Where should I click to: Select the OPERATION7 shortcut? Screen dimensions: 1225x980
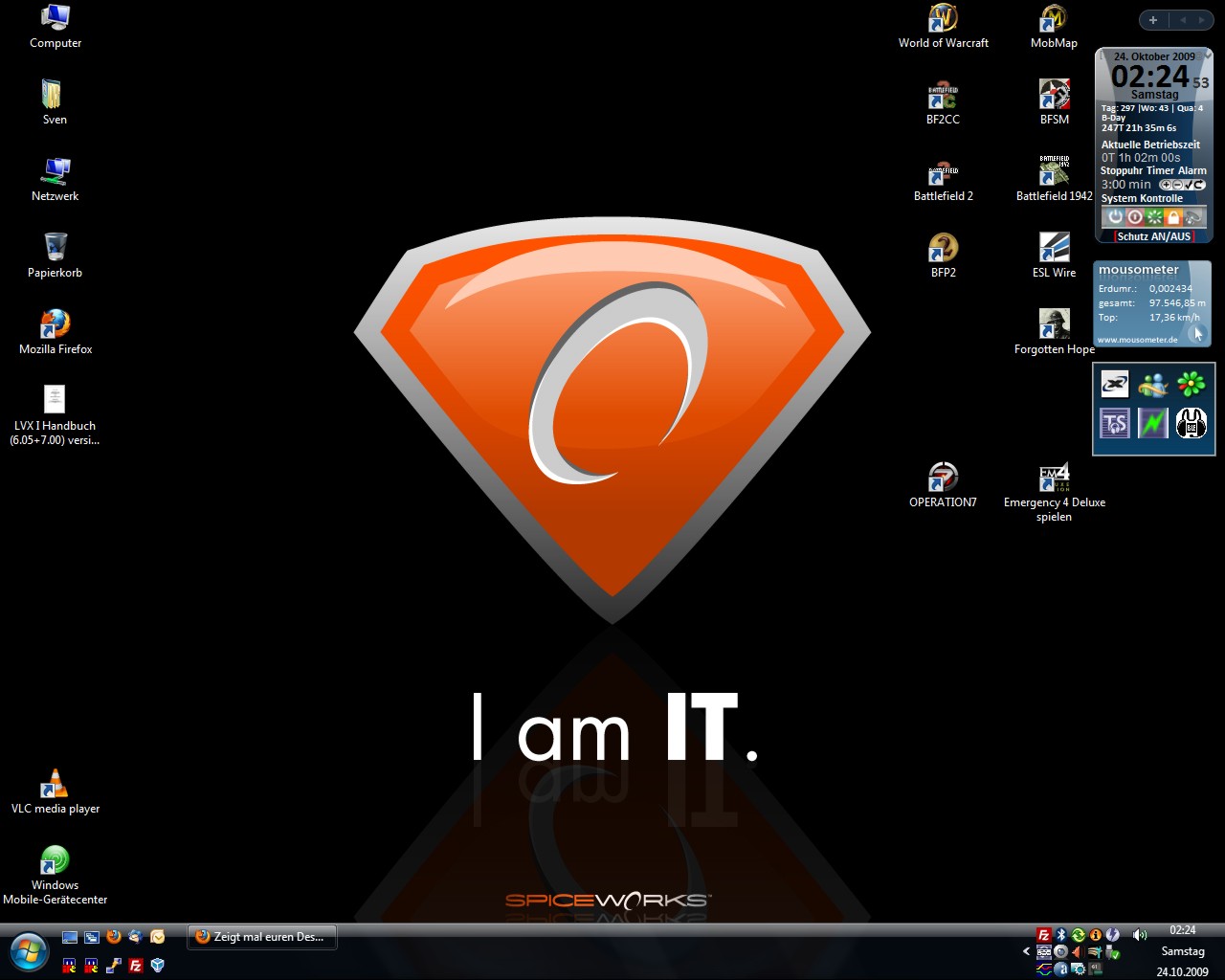coord(943,485)
